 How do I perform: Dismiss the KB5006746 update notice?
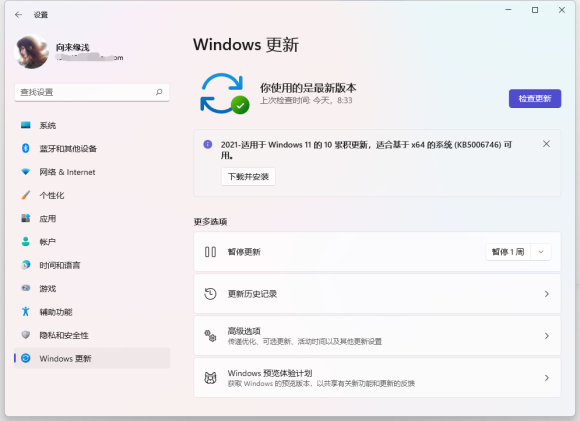[546, 144]
